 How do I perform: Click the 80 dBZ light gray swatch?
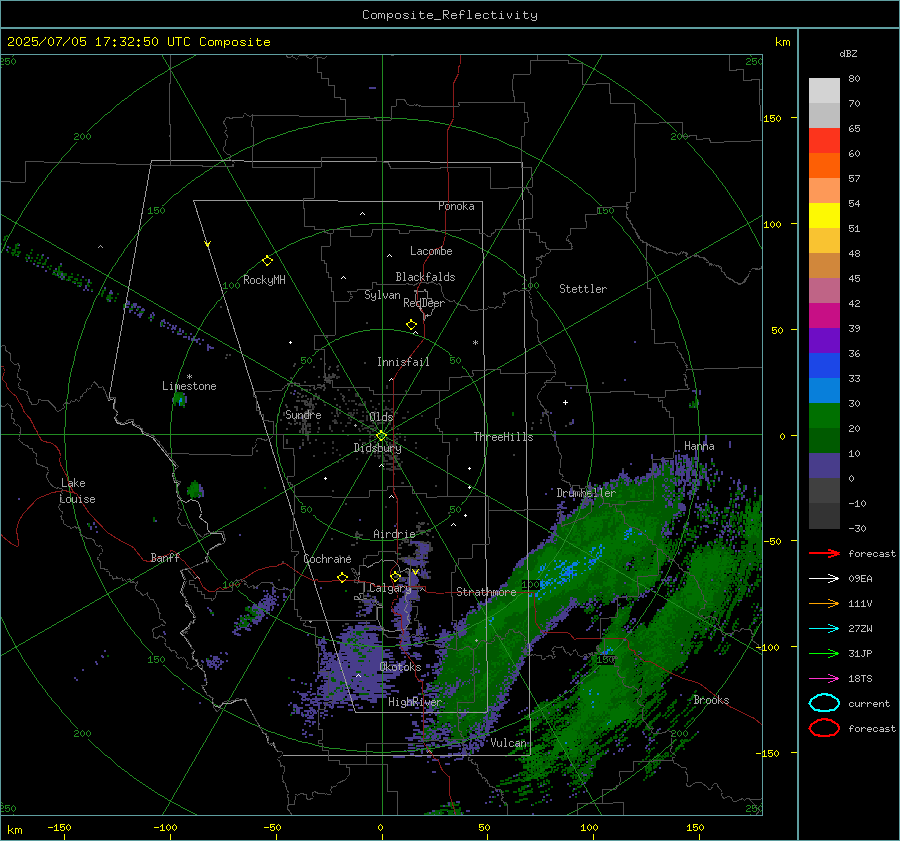click(824, 90)
